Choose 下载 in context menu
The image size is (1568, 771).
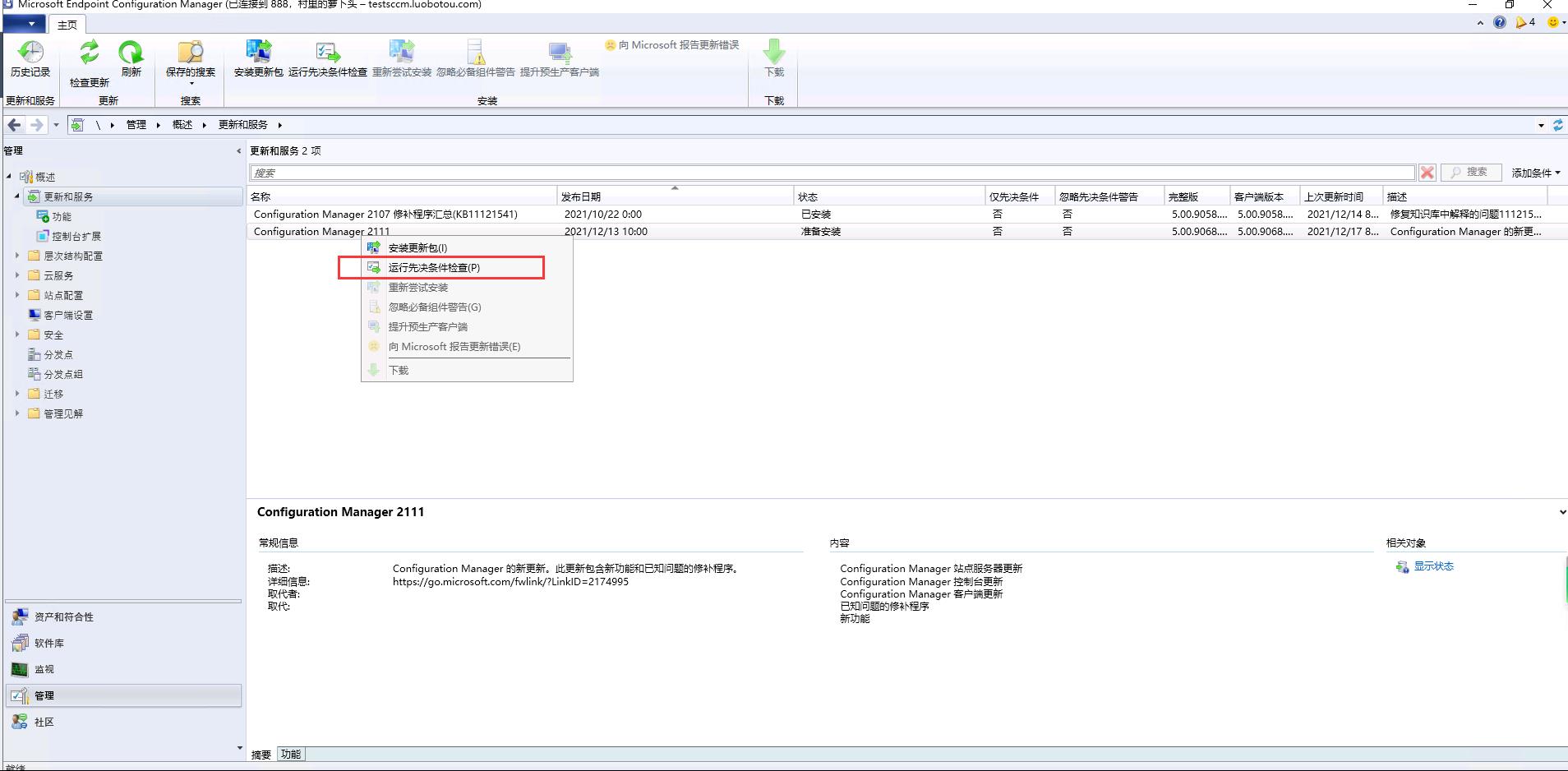point(467,370)
